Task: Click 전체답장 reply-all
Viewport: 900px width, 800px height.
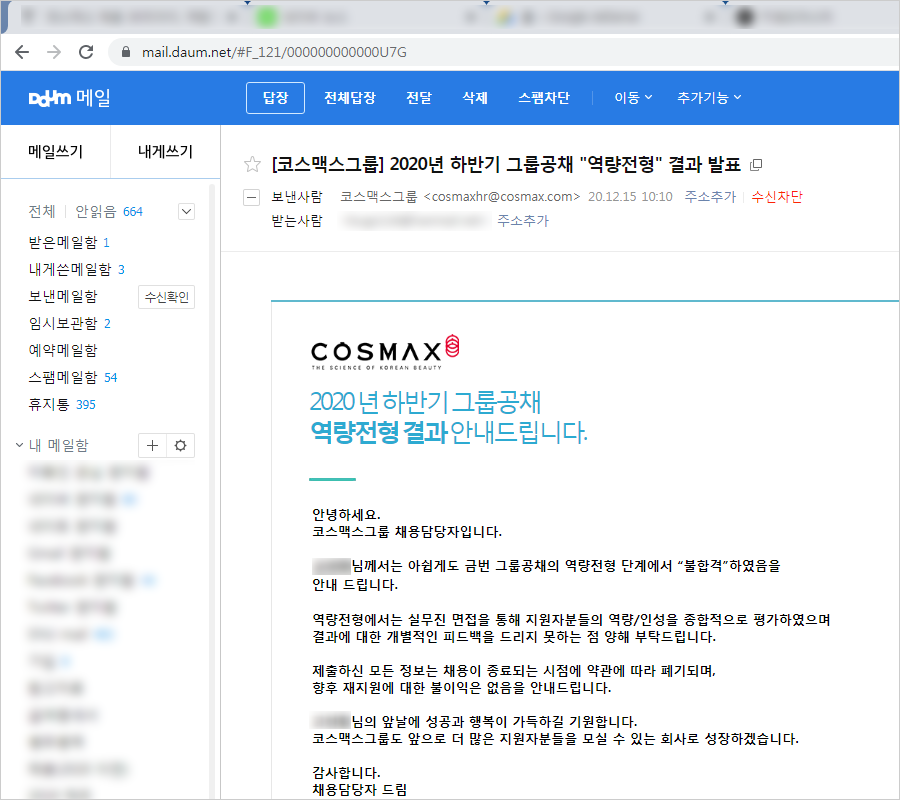Action: pos(350,98)
